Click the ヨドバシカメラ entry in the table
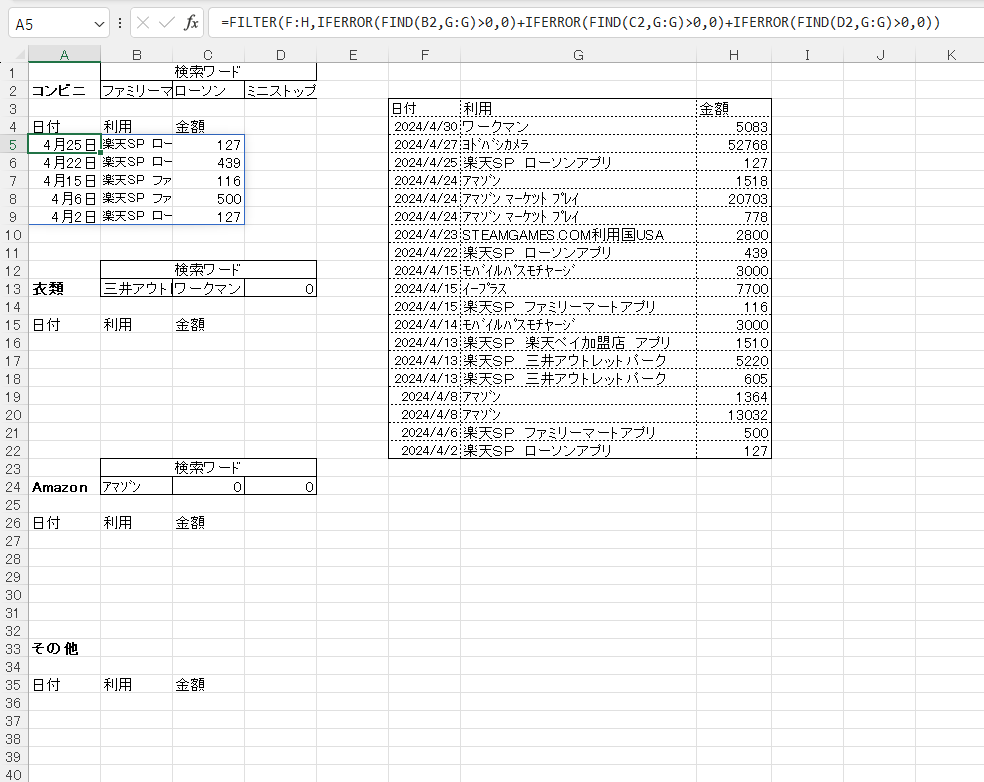This screenshot has width=984, height=782. point(578,145)
